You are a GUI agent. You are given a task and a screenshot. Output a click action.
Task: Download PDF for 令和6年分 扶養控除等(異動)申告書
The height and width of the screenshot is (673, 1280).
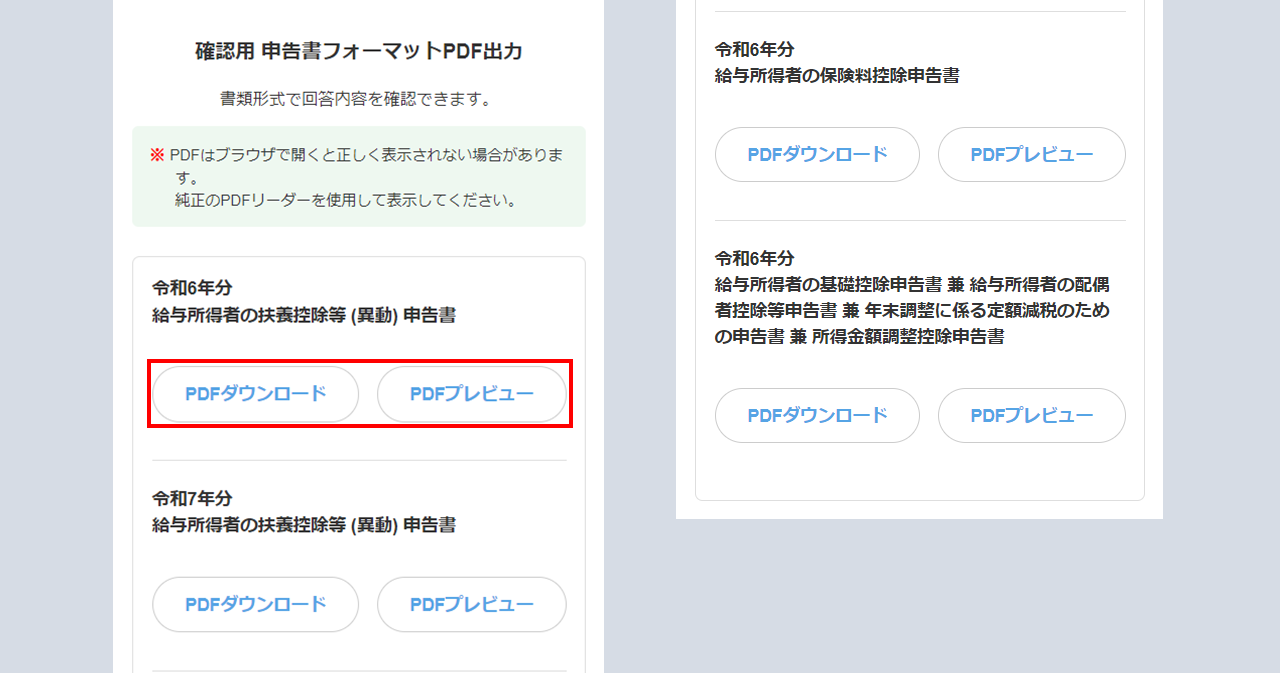[255, 394]
